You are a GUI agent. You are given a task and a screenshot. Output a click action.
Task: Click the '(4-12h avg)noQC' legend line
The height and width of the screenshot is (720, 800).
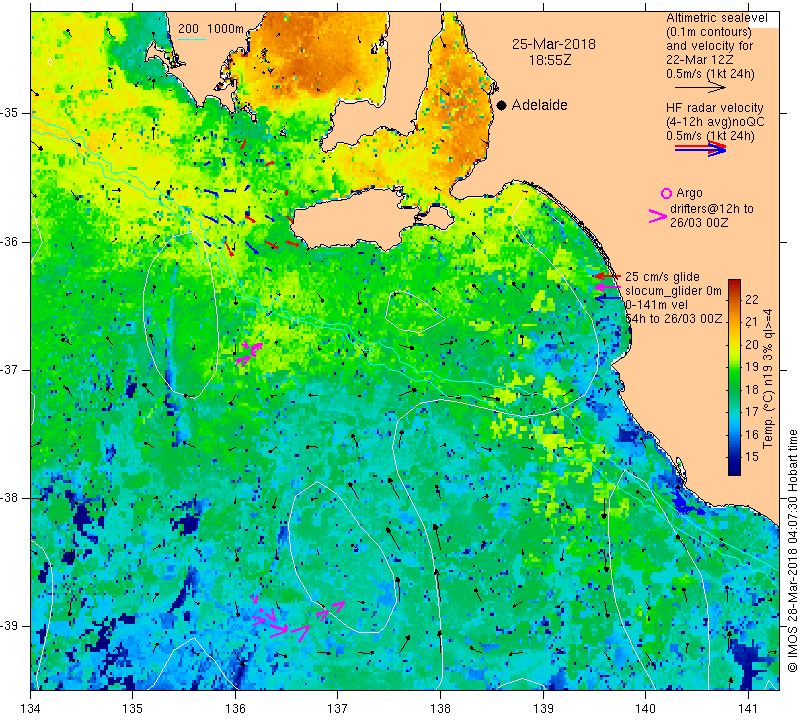[715, 121]
